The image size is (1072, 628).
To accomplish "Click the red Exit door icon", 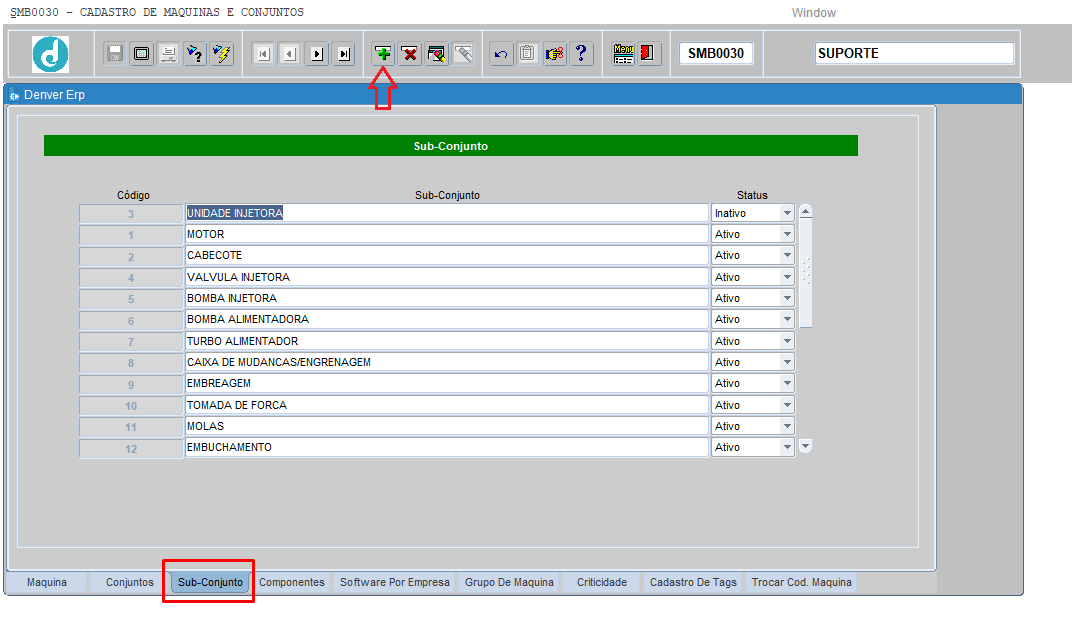I will point(647,53).
